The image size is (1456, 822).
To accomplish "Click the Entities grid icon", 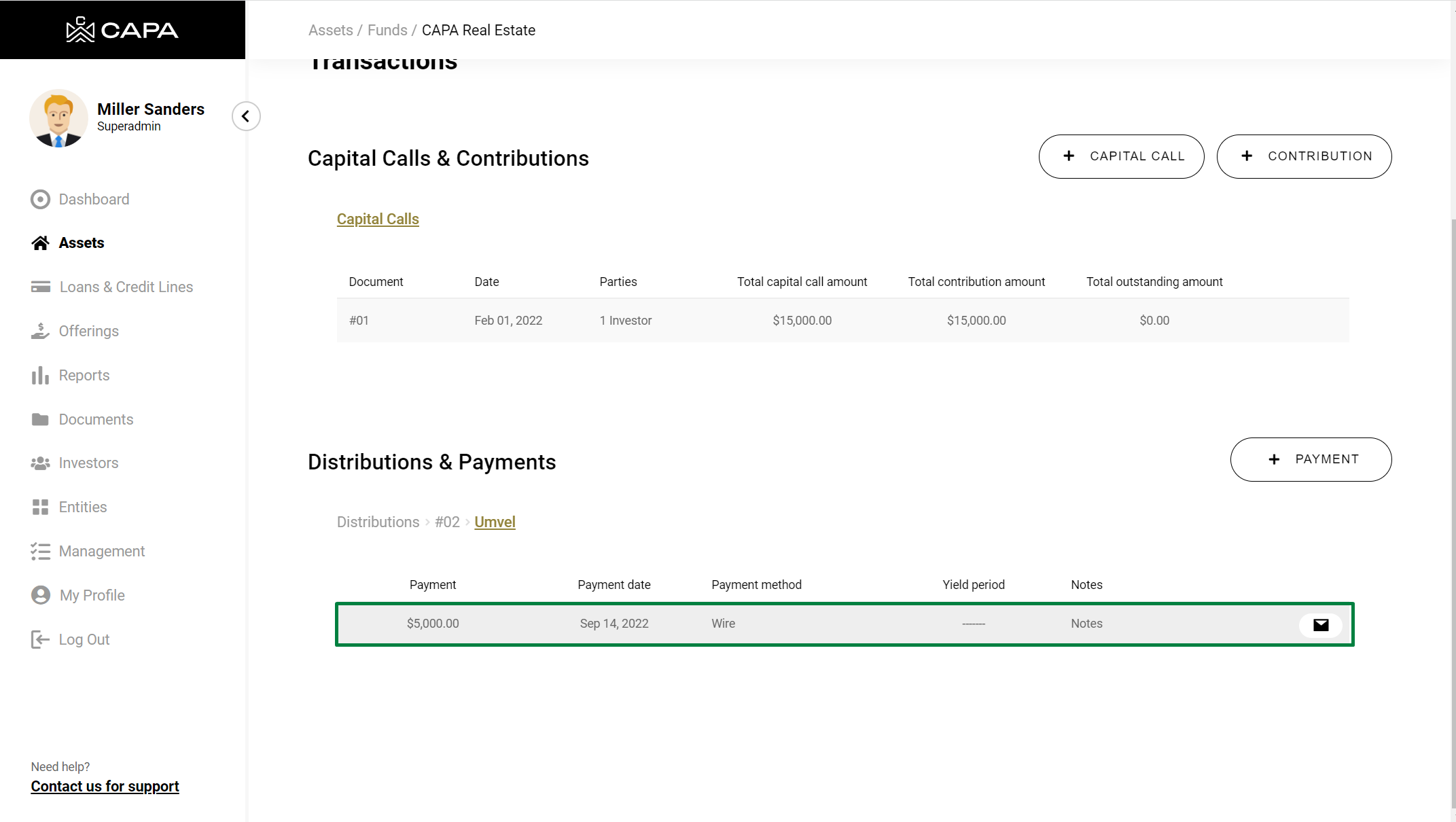I will click(x=40, y=507).
